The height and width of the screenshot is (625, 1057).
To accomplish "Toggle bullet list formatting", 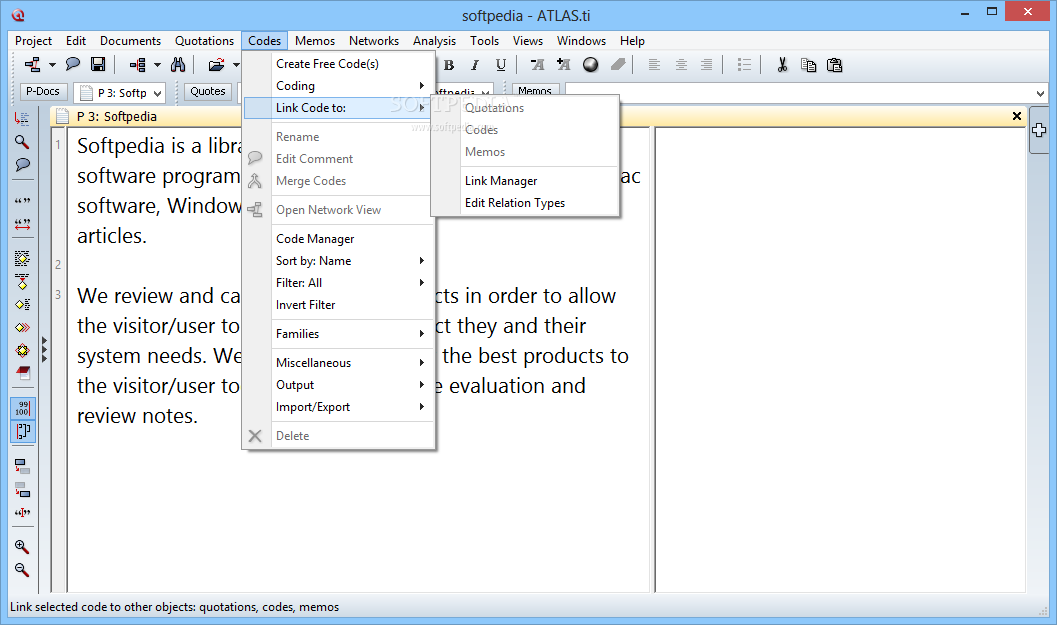I will click(x=744, y=65).
